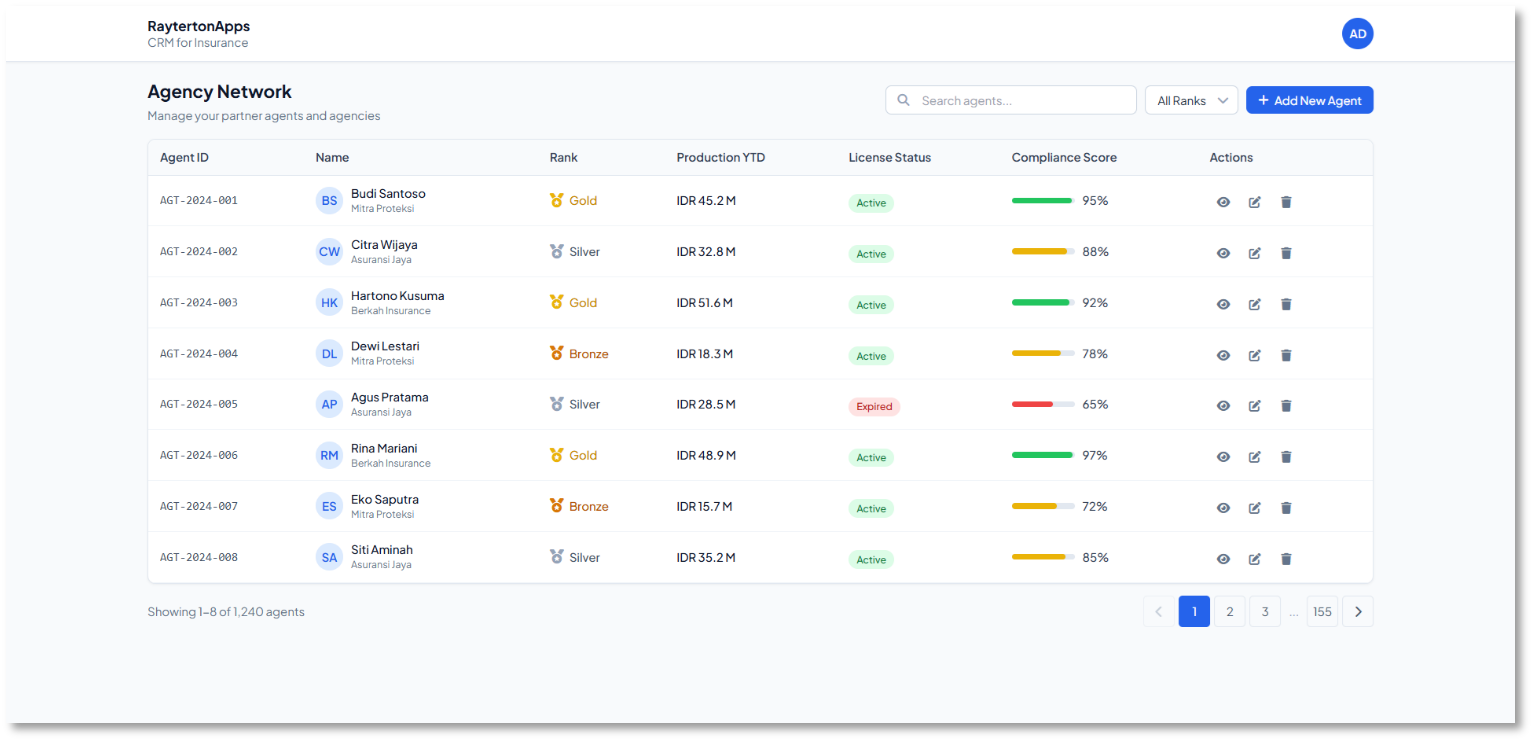The height and width of the screenshot is (742, 1534).
Task: View Eko Saputra with eye icon
Action: (x=1222, y=508)
